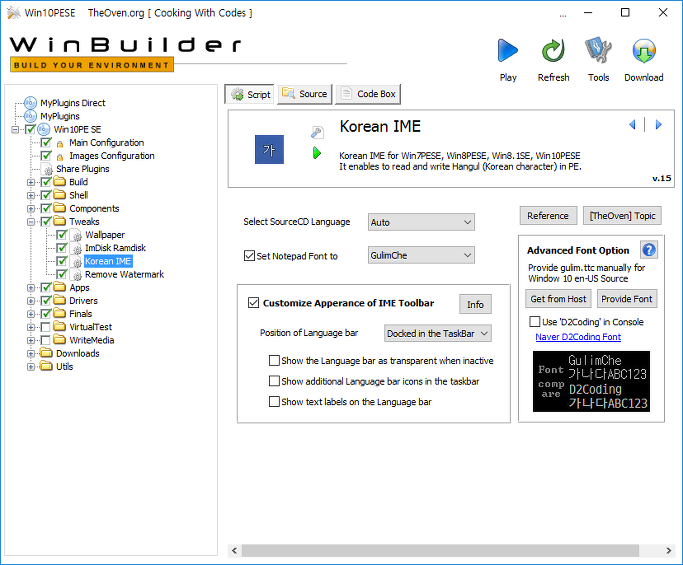Click the Play build icon
Image resolution: width=683 pixels, height=565 pixels.
[507, 51]
